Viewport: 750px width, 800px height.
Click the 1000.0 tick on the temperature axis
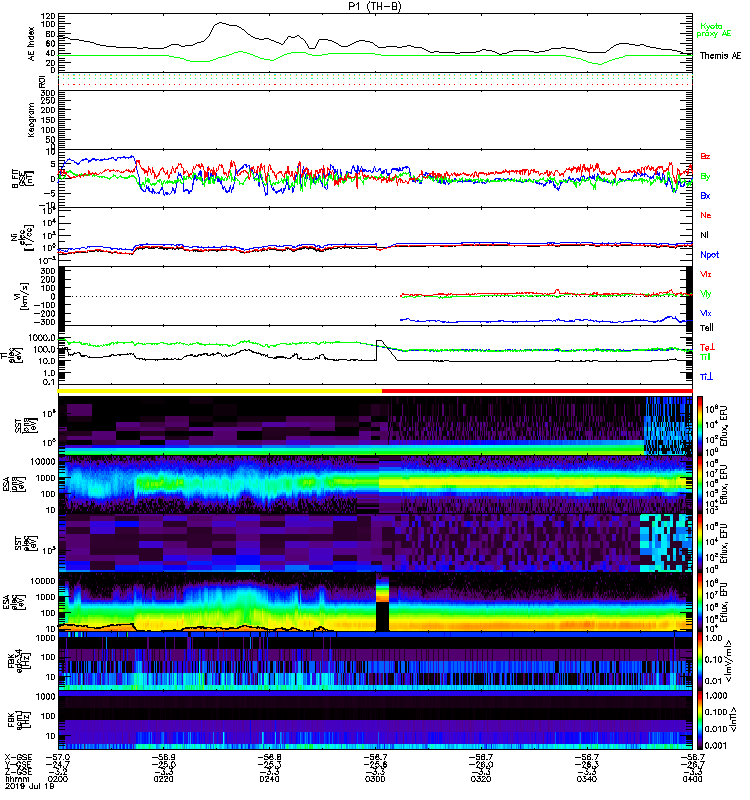click(42, 338)
